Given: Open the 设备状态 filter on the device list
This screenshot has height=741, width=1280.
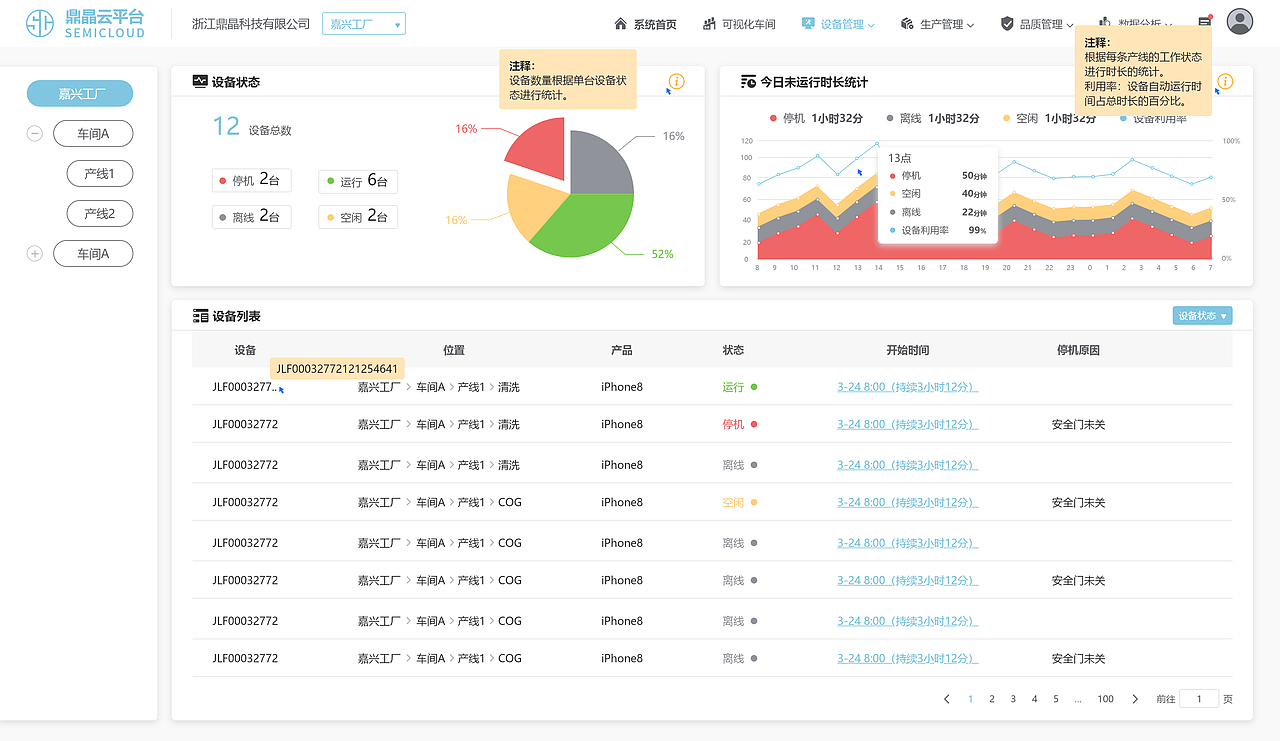Looking at the screenshot, I should (1202, 314).
